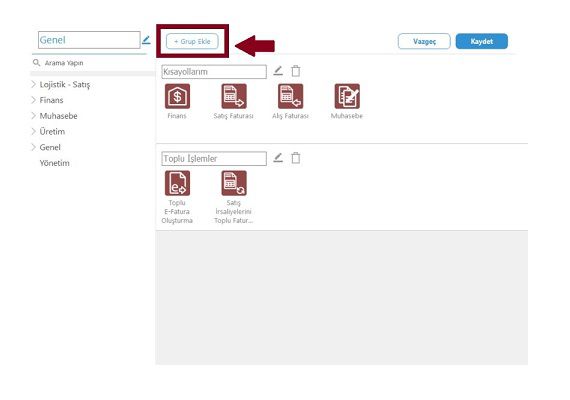Click the pencil icon beside Toplu İşlemler
The width and height of the screenshot is (570, 400).
(x=278, y=158)
